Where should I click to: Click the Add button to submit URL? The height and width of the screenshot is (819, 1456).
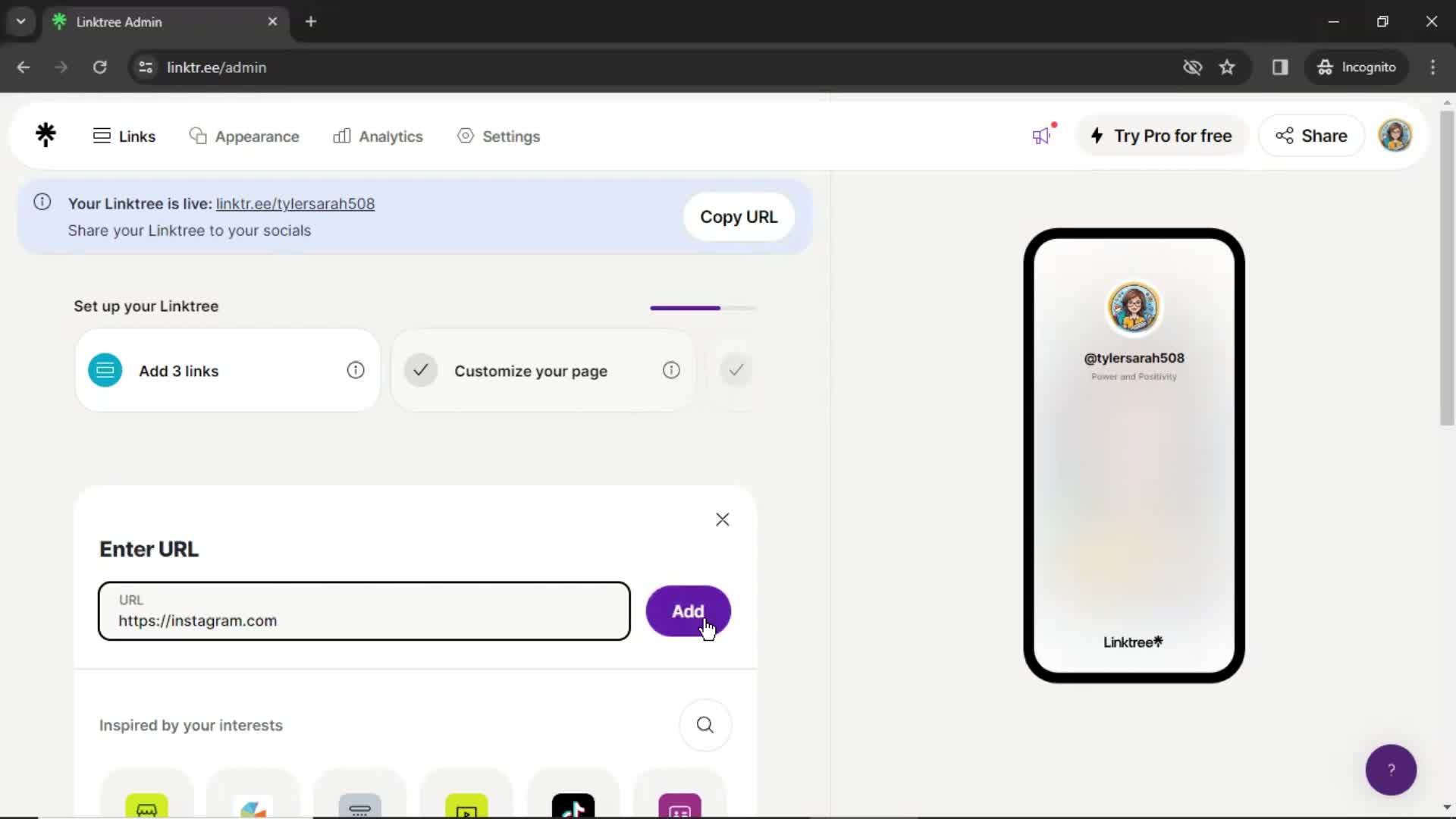click(688, 611)
